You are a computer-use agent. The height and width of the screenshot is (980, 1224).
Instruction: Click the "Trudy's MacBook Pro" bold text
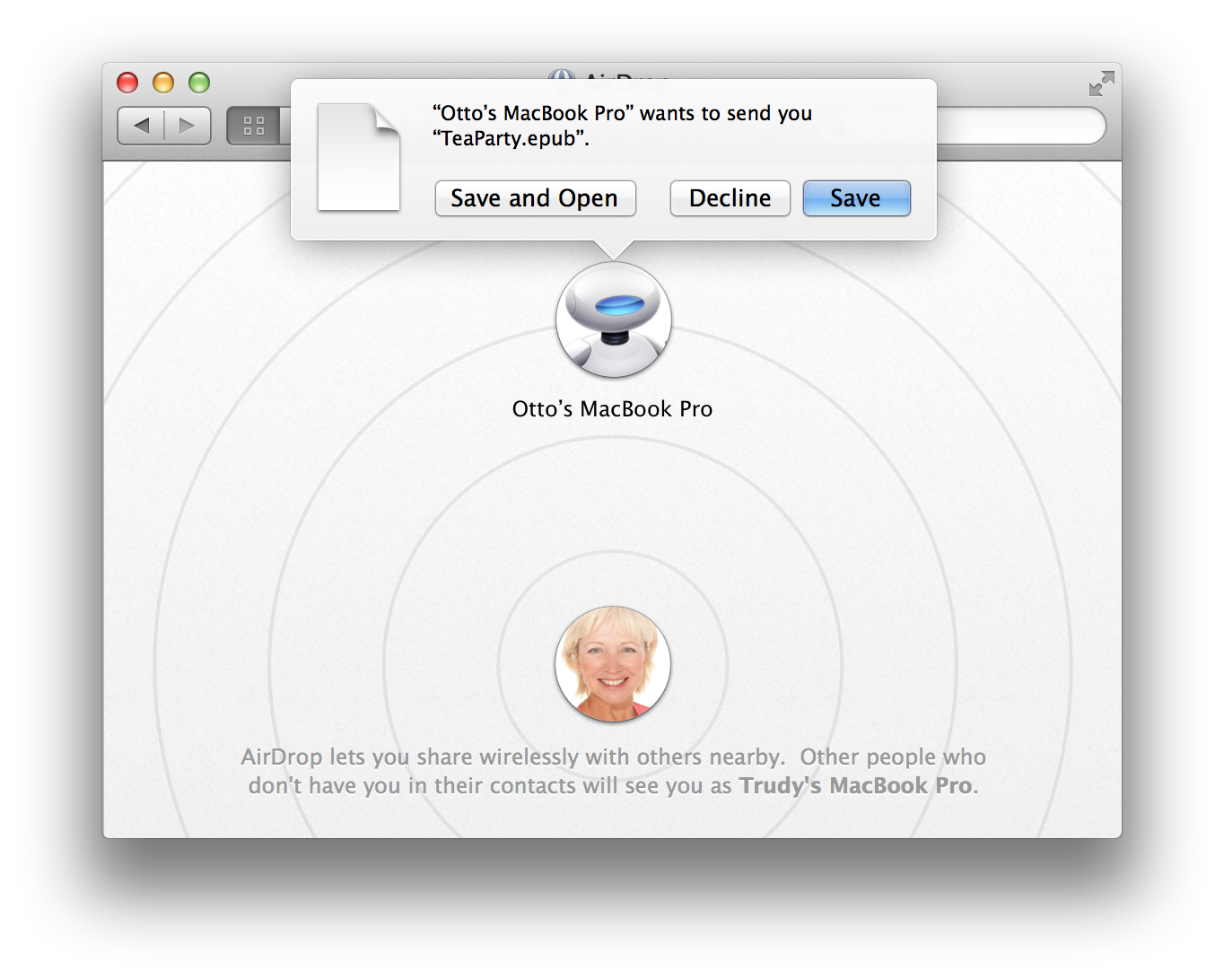(856, 786)
